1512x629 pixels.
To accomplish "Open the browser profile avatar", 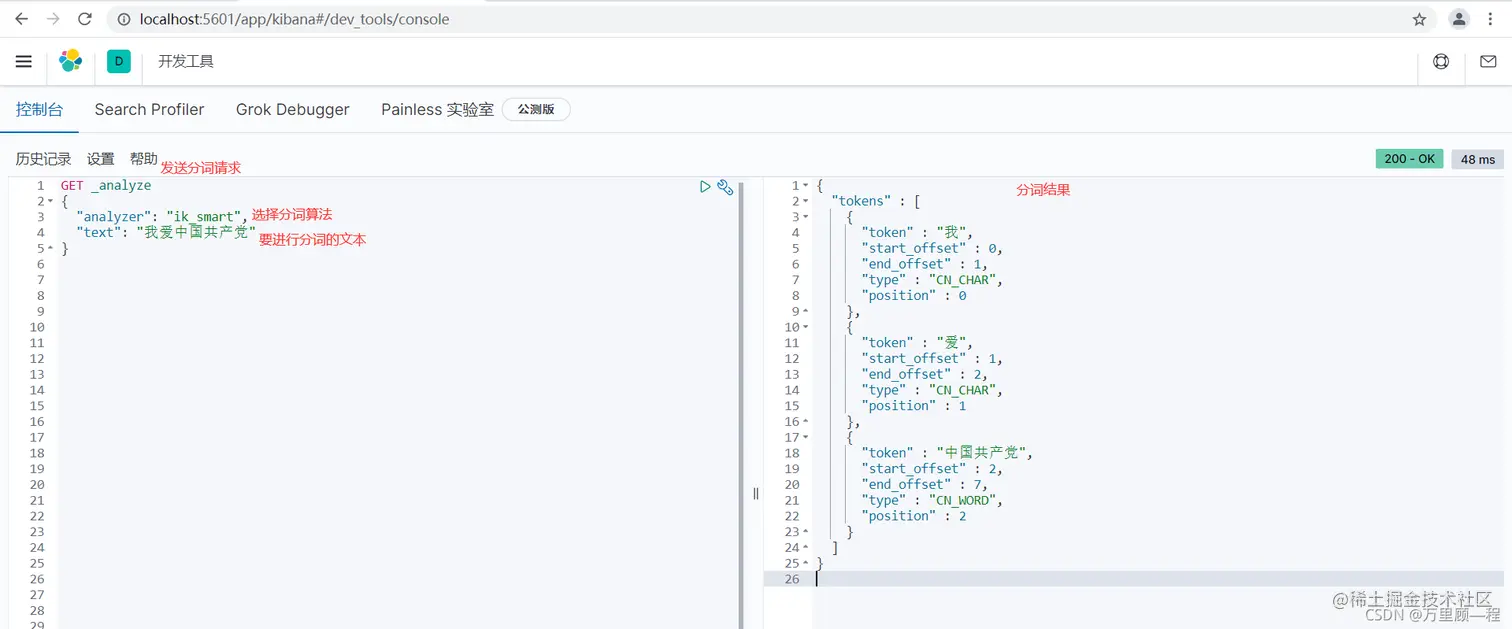I will 1459,19.
